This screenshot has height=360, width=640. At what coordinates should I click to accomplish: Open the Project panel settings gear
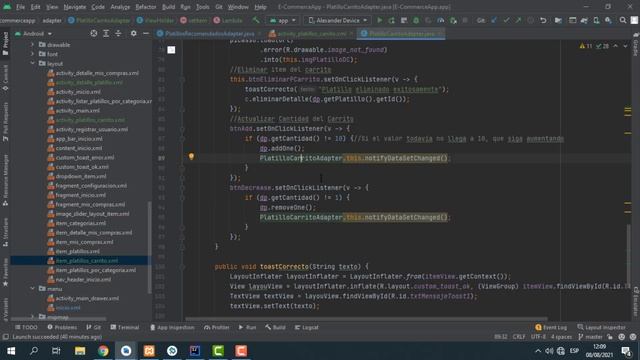coord(133,33)
